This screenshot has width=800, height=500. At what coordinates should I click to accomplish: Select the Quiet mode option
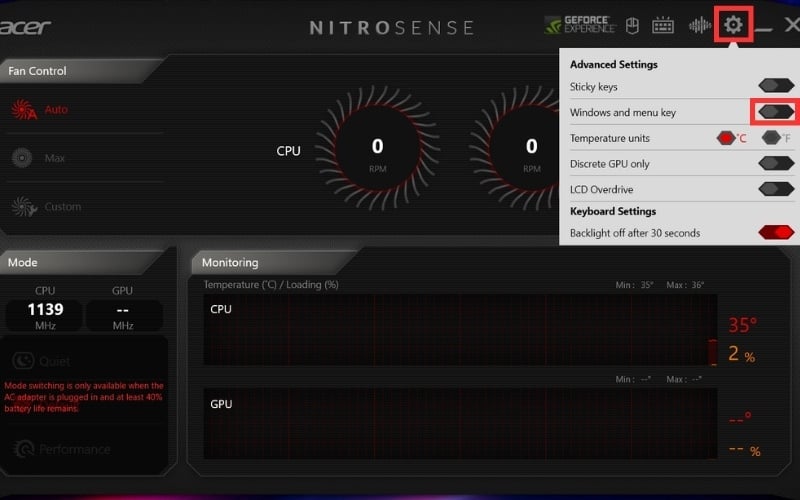pos(41,361)
